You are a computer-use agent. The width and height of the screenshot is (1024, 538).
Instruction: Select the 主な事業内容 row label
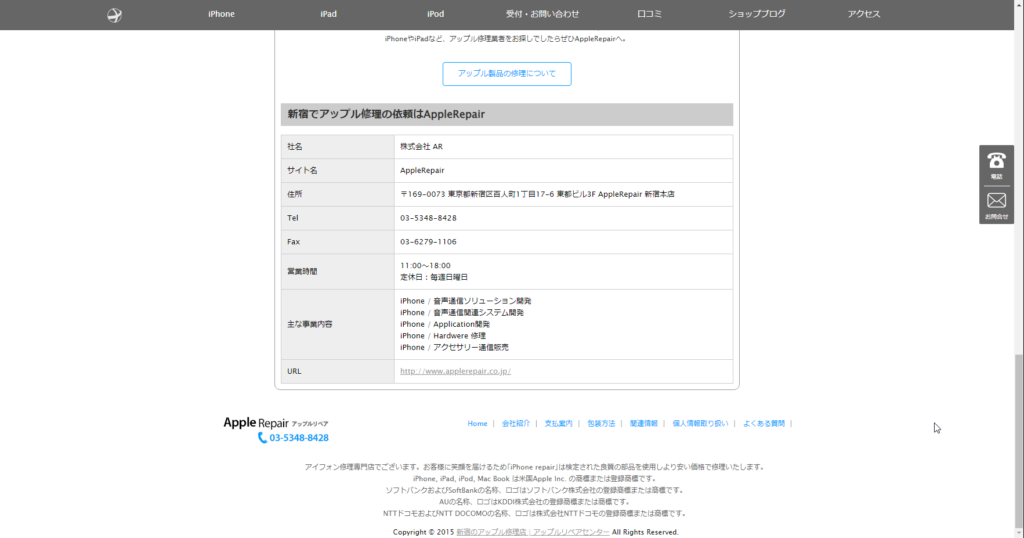point(310,324)
